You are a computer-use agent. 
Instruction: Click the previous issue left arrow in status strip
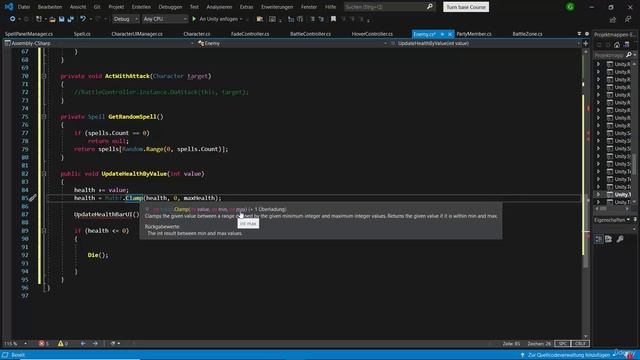pos(83,344)
